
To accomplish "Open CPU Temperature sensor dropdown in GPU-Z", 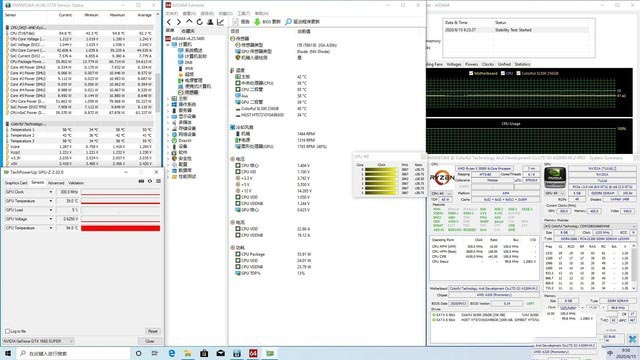I will tap(51, 228).
